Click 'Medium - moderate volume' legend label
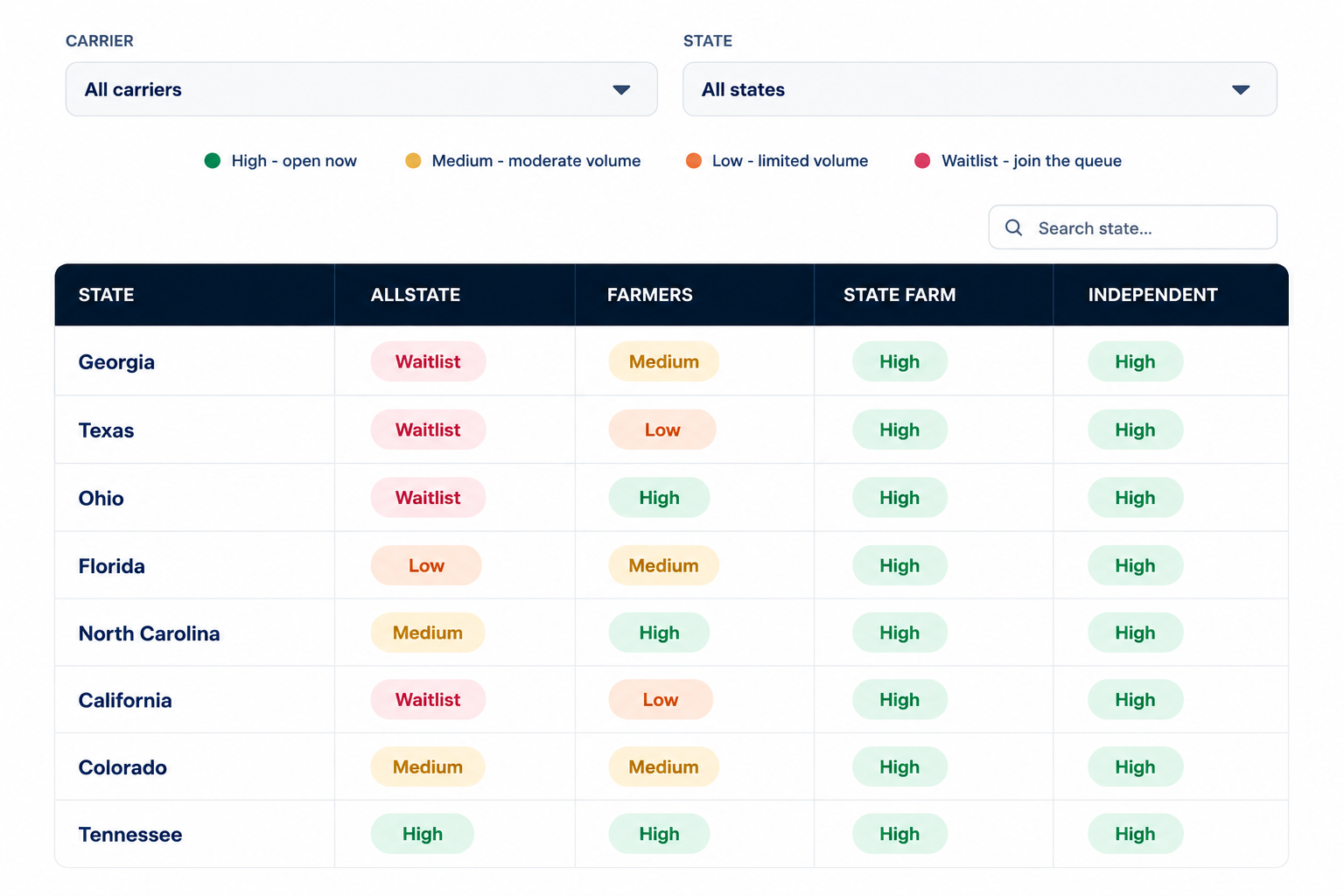The width and height of the screenshot is (1344, 896). [536, 161]
